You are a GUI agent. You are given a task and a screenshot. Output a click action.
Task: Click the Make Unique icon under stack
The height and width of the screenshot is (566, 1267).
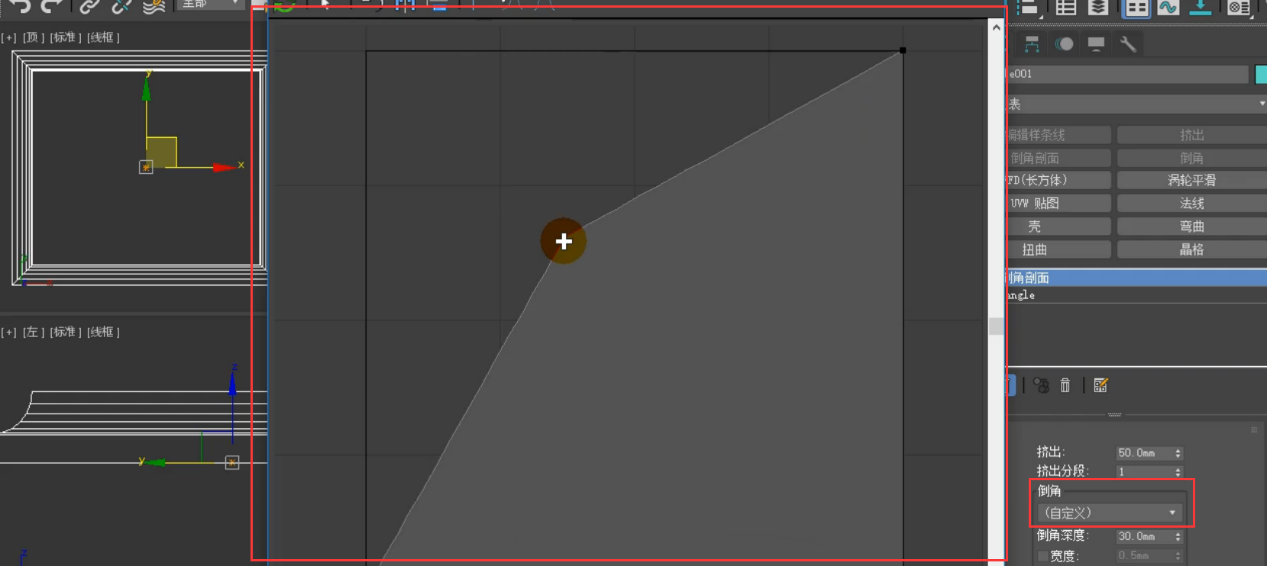pyautogui.click(x=1041, y=385)
